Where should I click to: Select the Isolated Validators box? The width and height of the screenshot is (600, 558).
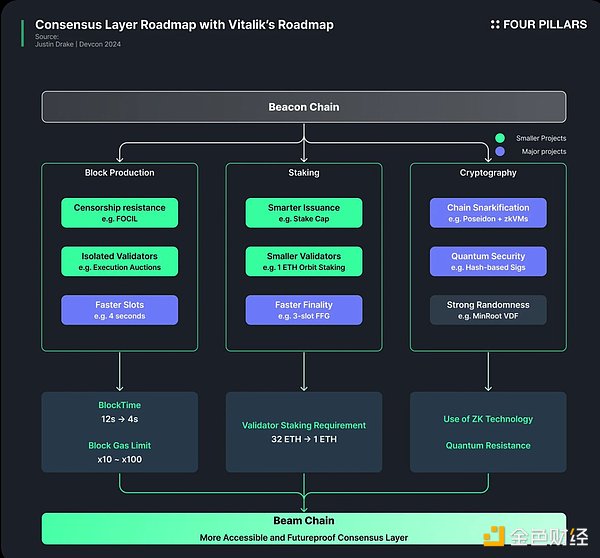click(119, 261)
